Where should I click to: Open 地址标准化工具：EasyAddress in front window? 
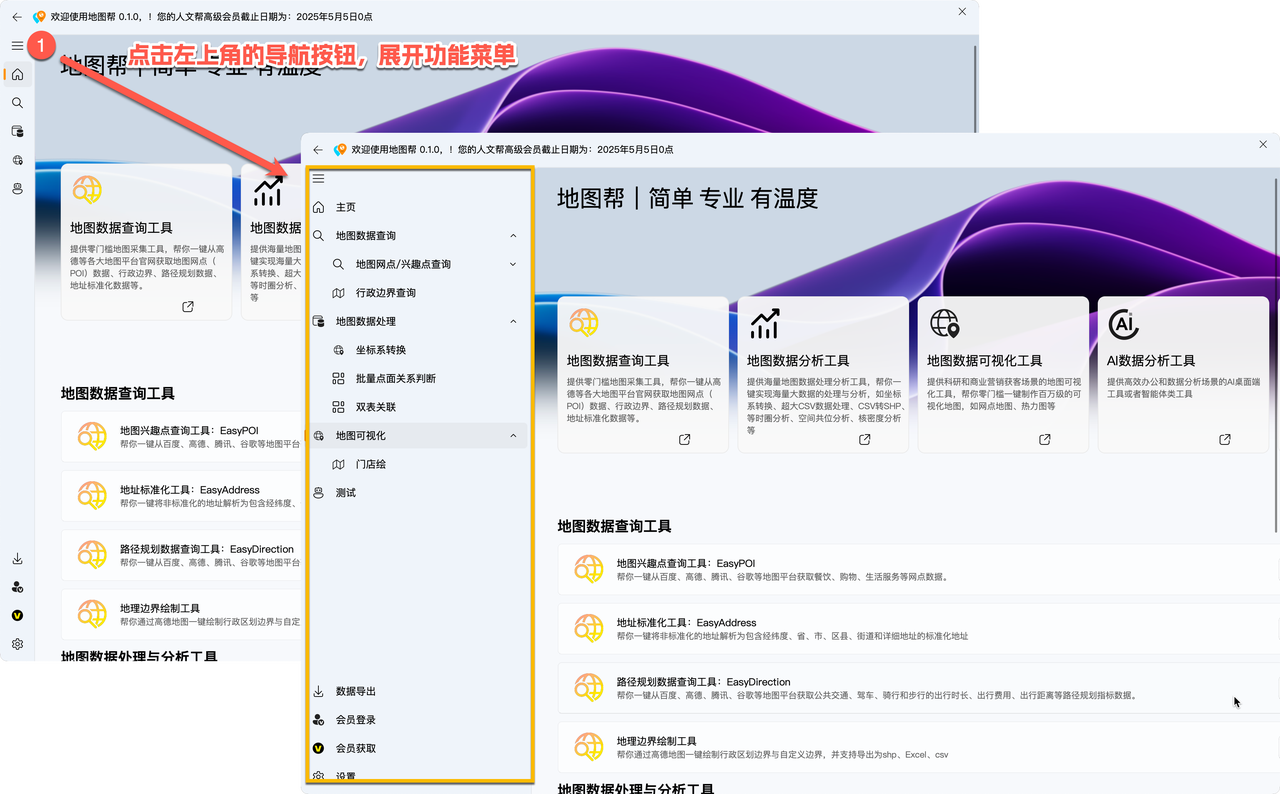(918, 628)
